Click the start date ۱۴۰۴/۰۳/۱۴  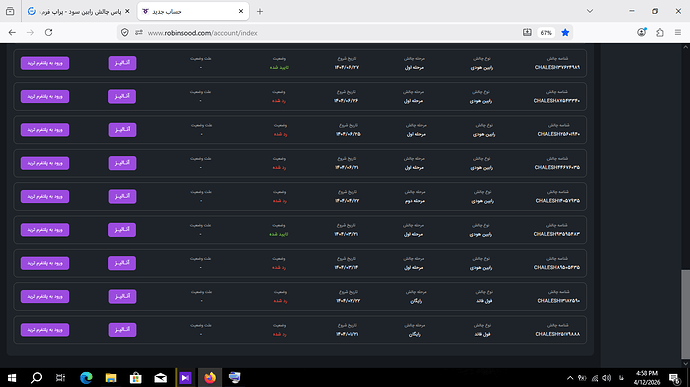coord(346,267)
